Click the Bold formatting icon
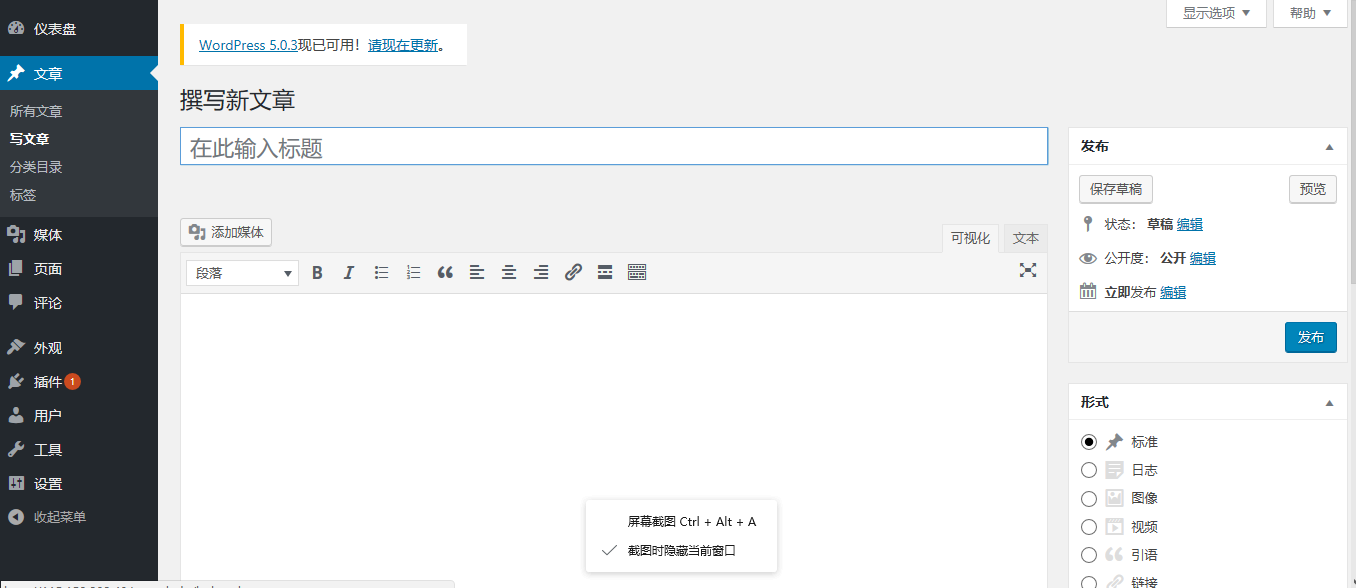Screen dimensions: 1356x588 coord(317,272)
